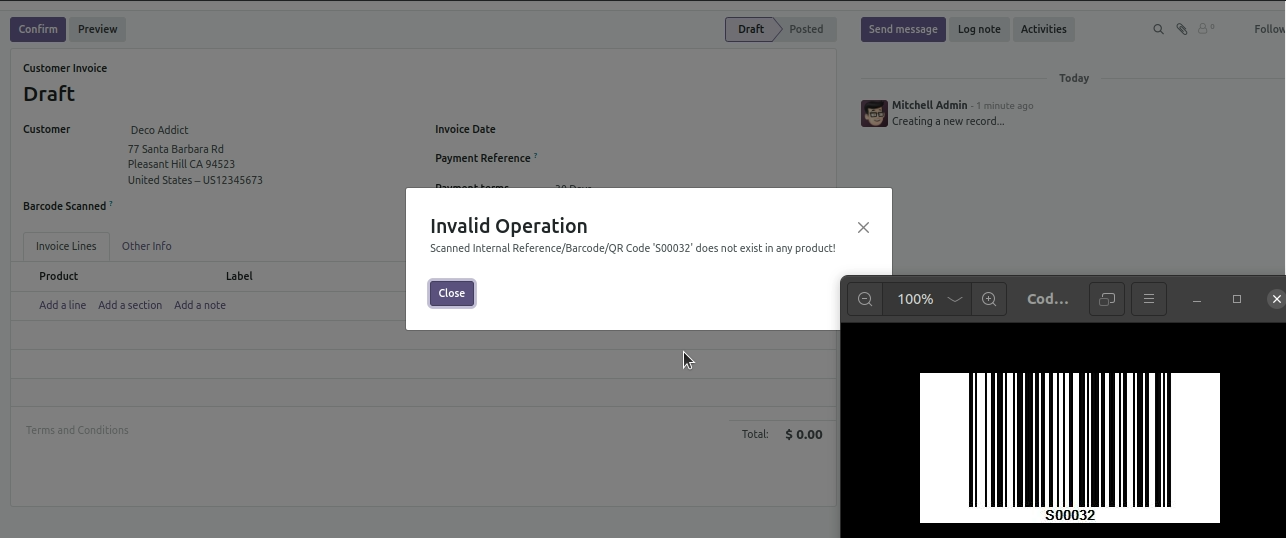Maximize the image viewer window
Screen dimensions: 1286x538
coord(1236,299)
